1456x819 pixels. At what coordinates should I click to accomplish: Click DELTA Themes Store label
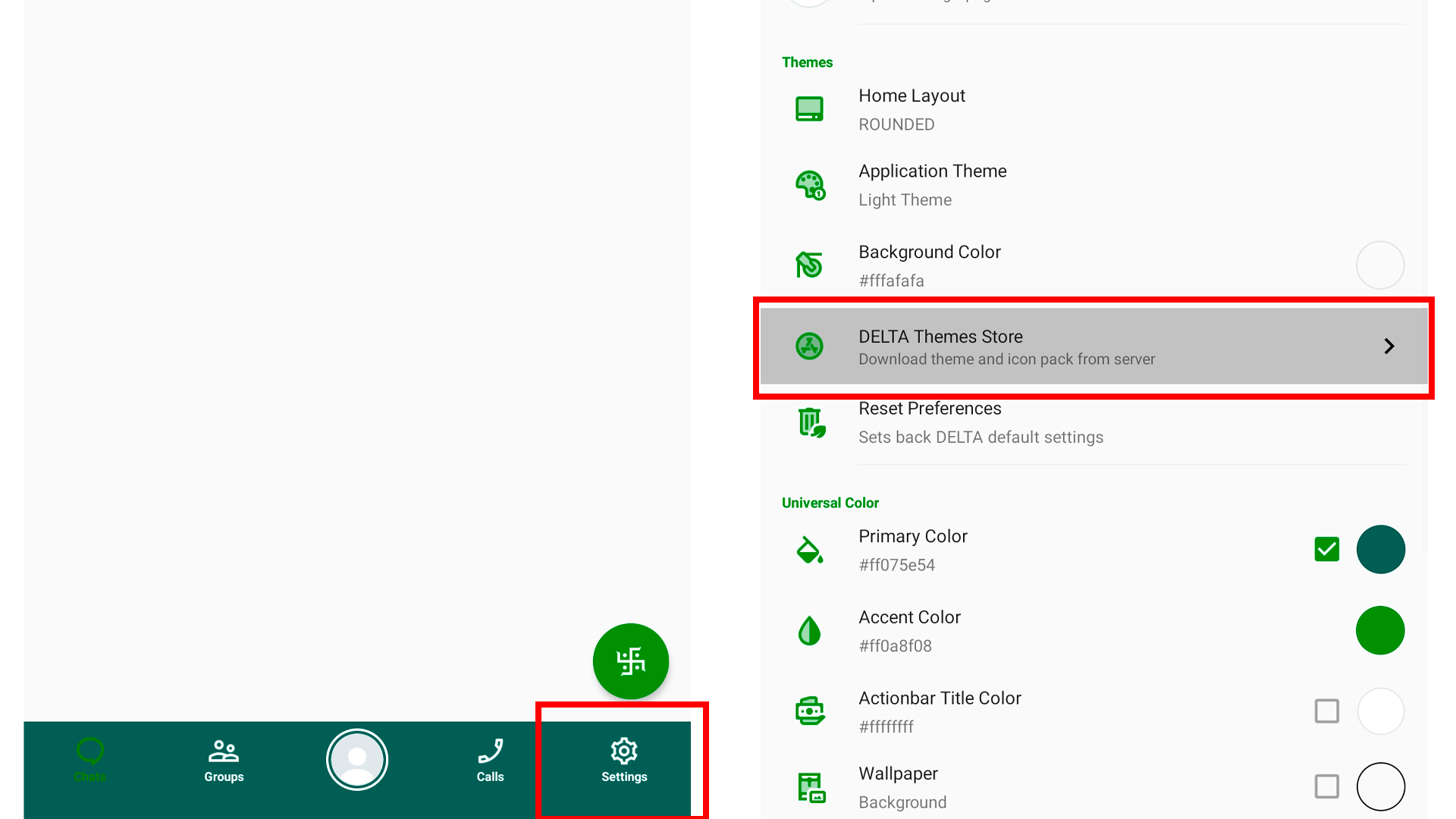click(940, 337)
